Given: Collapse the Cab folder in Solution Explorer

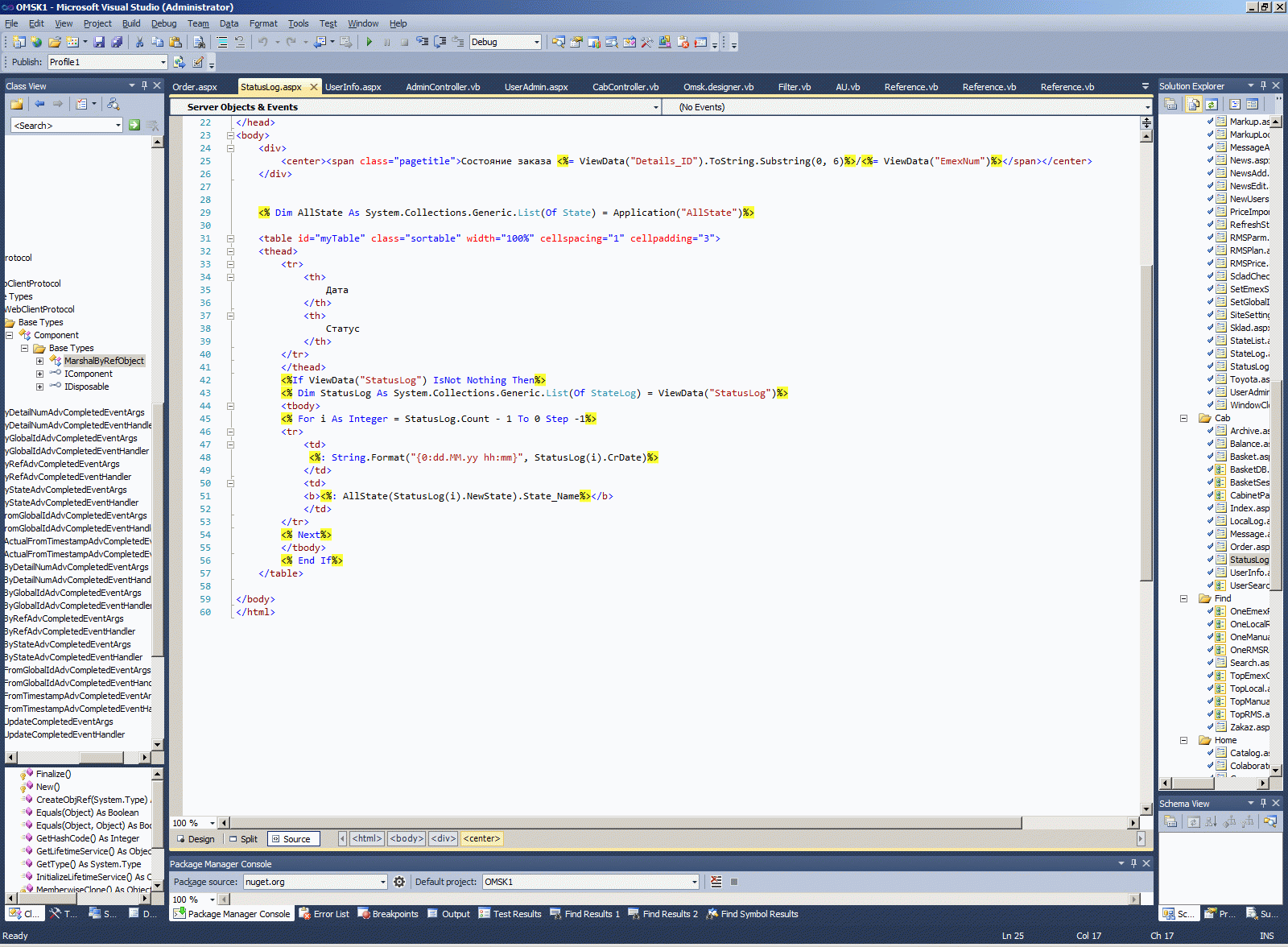Looking at the screenshot, I should (1184, 418).
